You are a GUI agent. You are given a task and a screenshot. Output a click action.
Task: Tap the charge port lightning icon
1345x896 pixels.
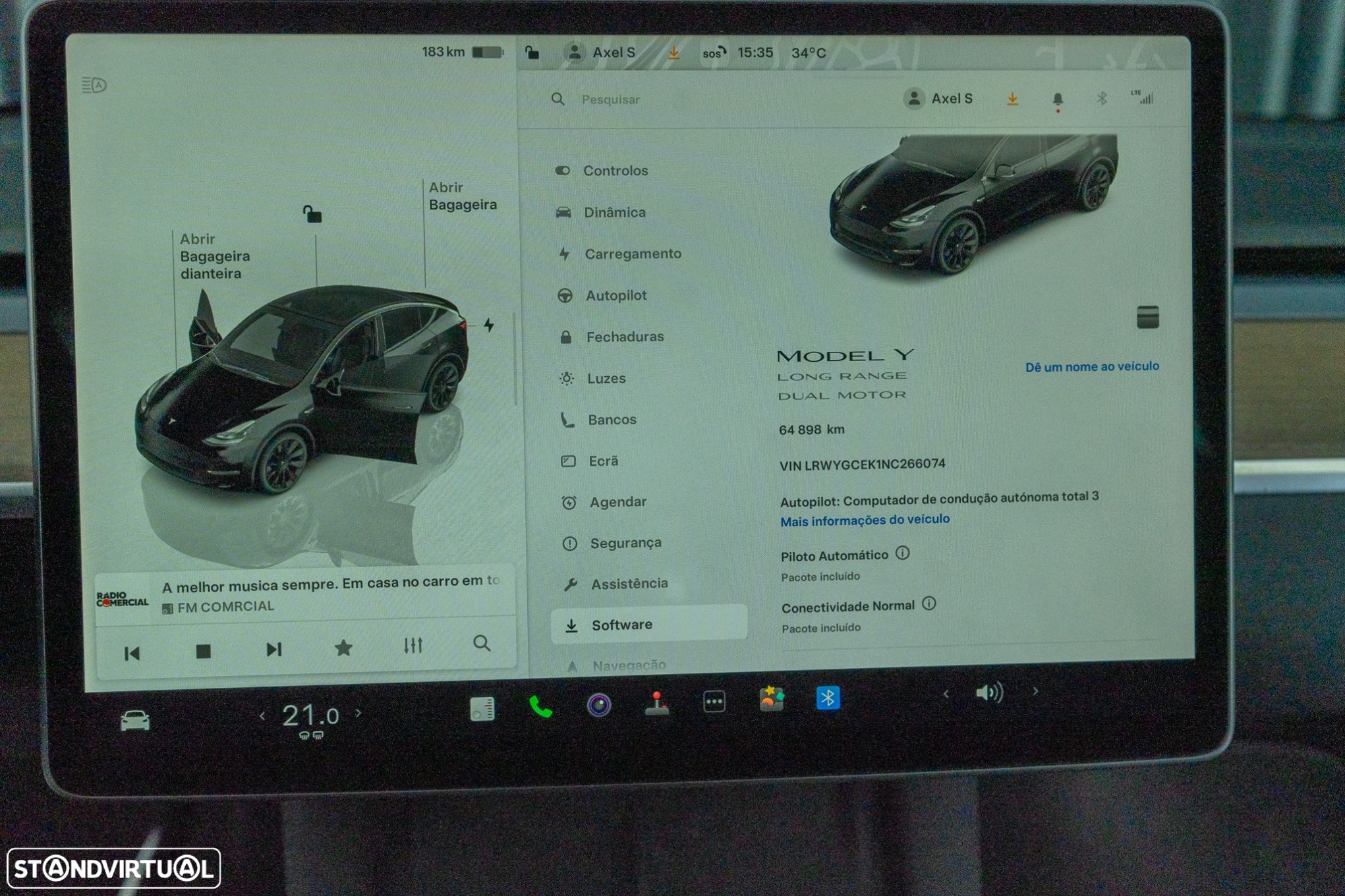(x=489, y=325)
